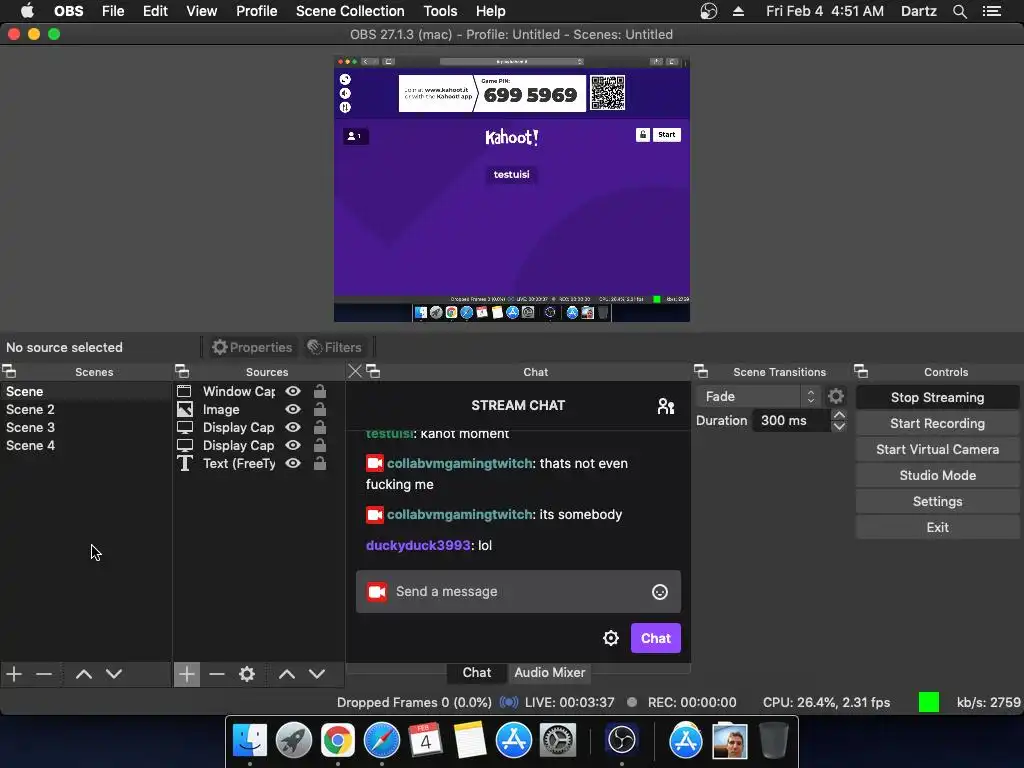Open the View menu
The width and height of the screenshot is (1024, 768).
[x=201, y=11]
